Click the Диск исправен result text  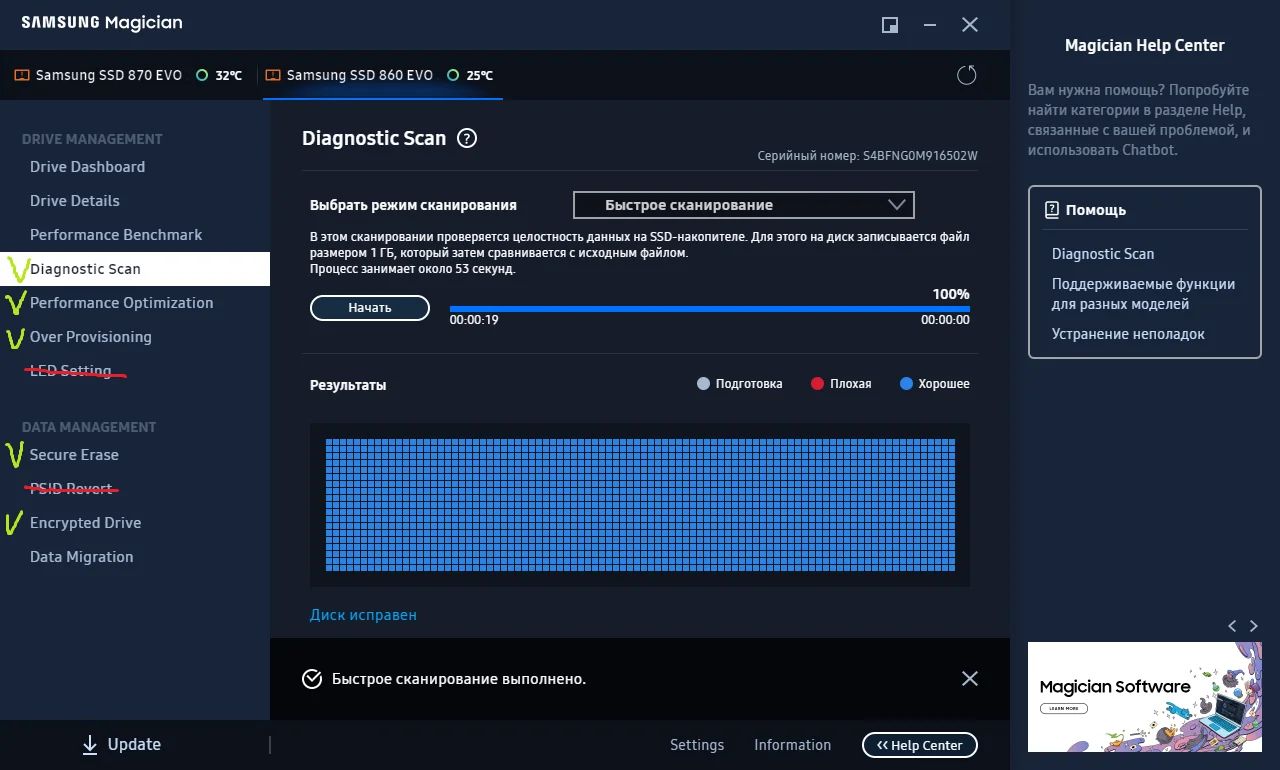(363, 615)
